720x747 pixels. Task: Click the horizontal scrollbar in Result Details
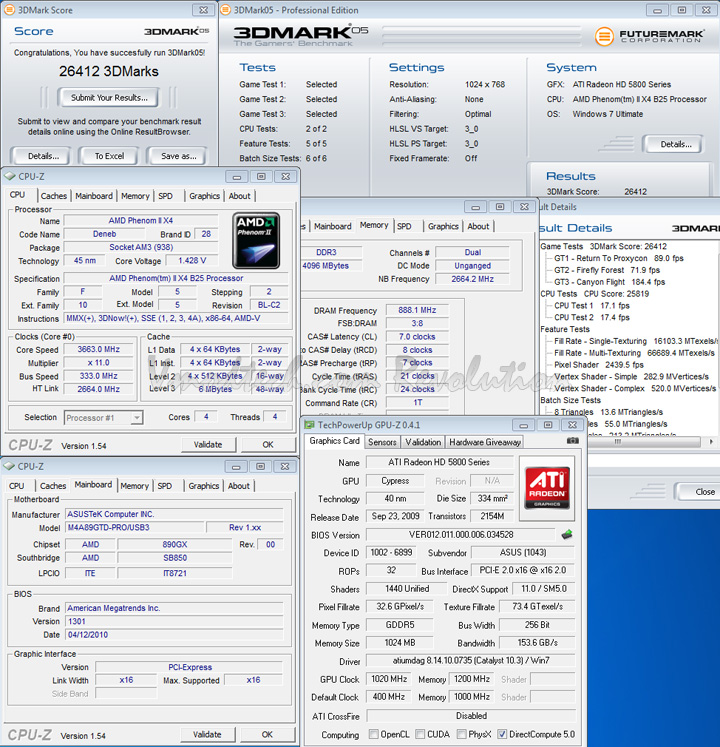tap(644, 442)
